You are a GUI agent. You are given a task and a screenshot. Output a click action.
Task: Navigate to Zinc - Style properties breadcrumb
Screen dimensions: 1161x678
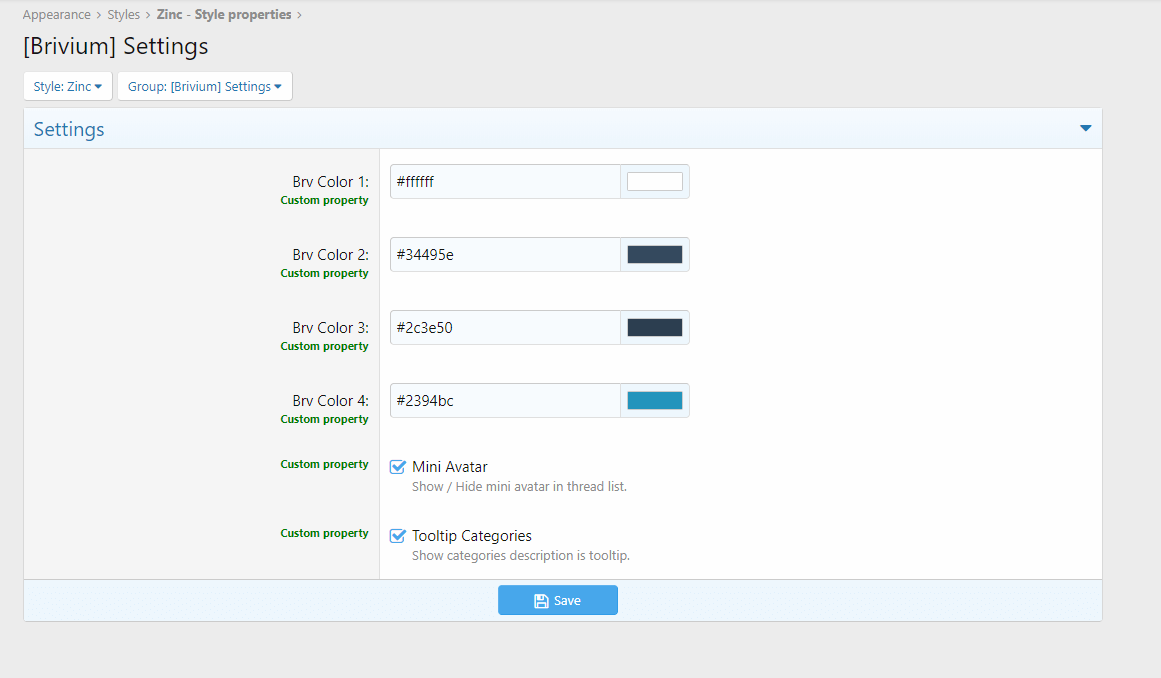224,15
